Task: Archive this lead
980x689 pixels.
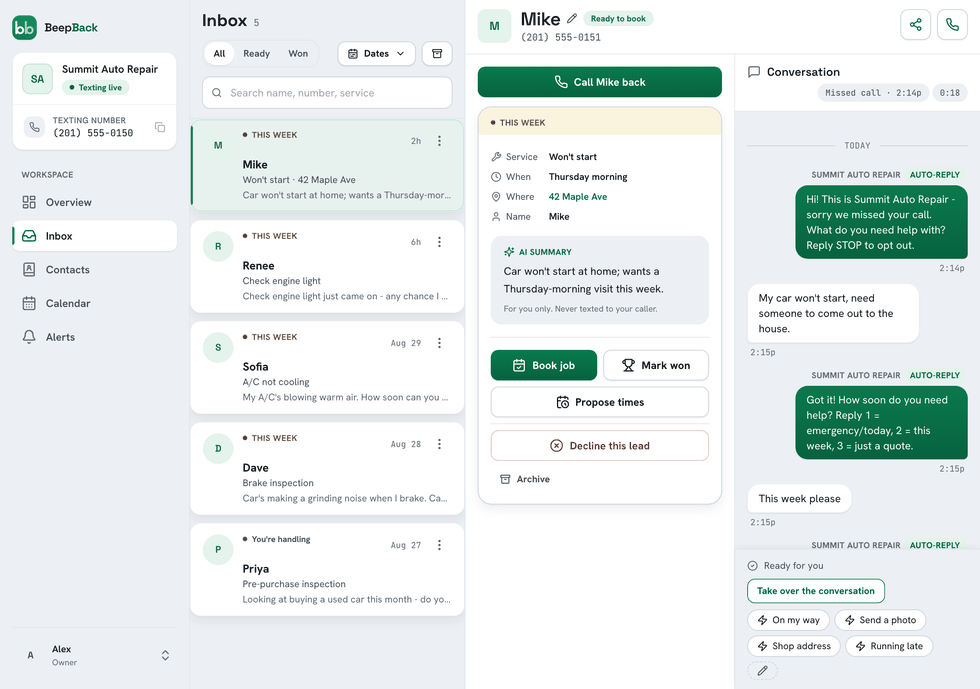Action: (525, 479)
